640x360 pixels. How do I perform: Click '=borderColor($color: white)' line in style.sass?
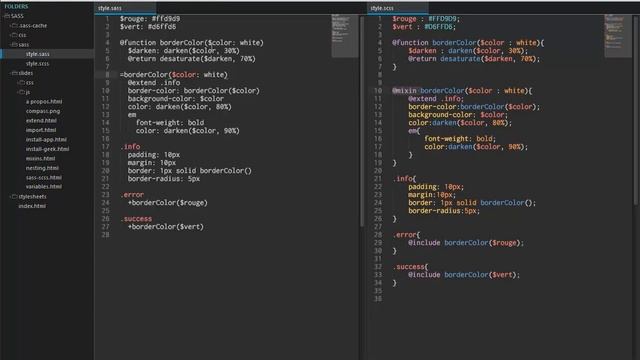173,75
